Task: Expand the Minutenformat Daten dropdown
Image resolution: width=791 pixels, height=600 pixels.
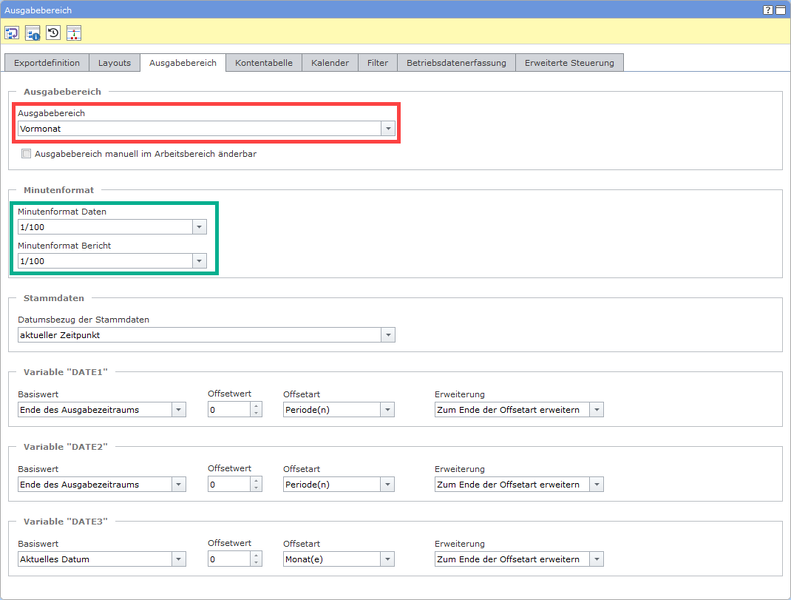Action: click(x=199, y=227)
